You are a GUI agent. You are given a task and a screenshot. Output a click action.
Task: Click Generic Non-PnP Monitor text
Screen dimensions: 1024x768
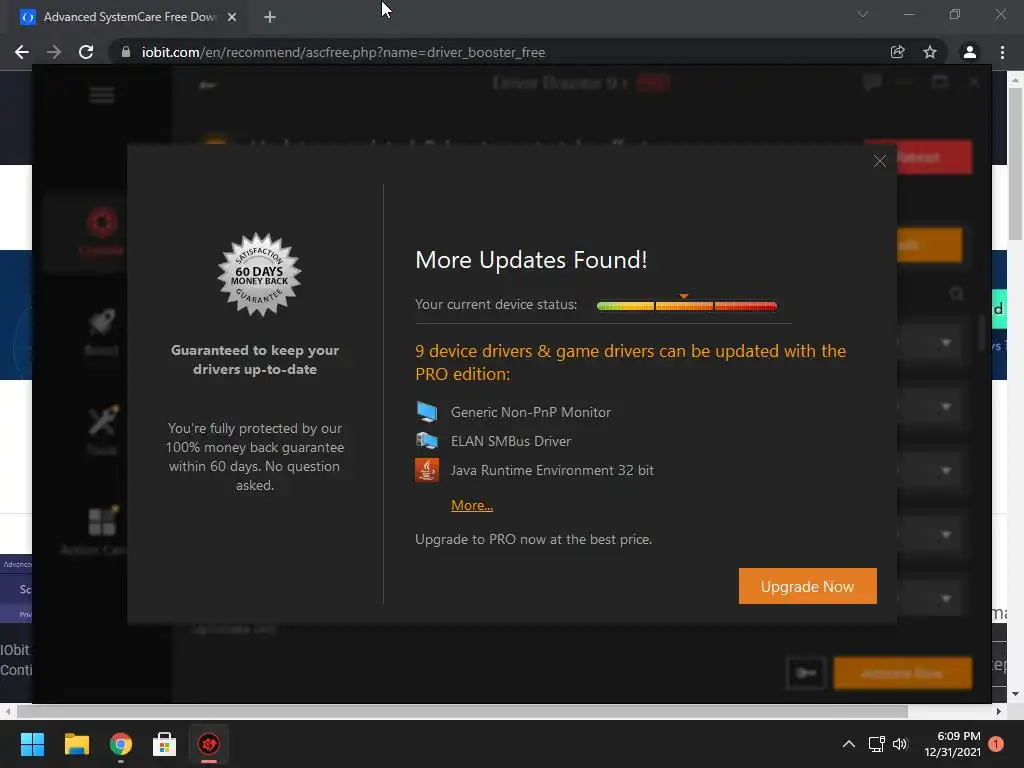[530, 412]
